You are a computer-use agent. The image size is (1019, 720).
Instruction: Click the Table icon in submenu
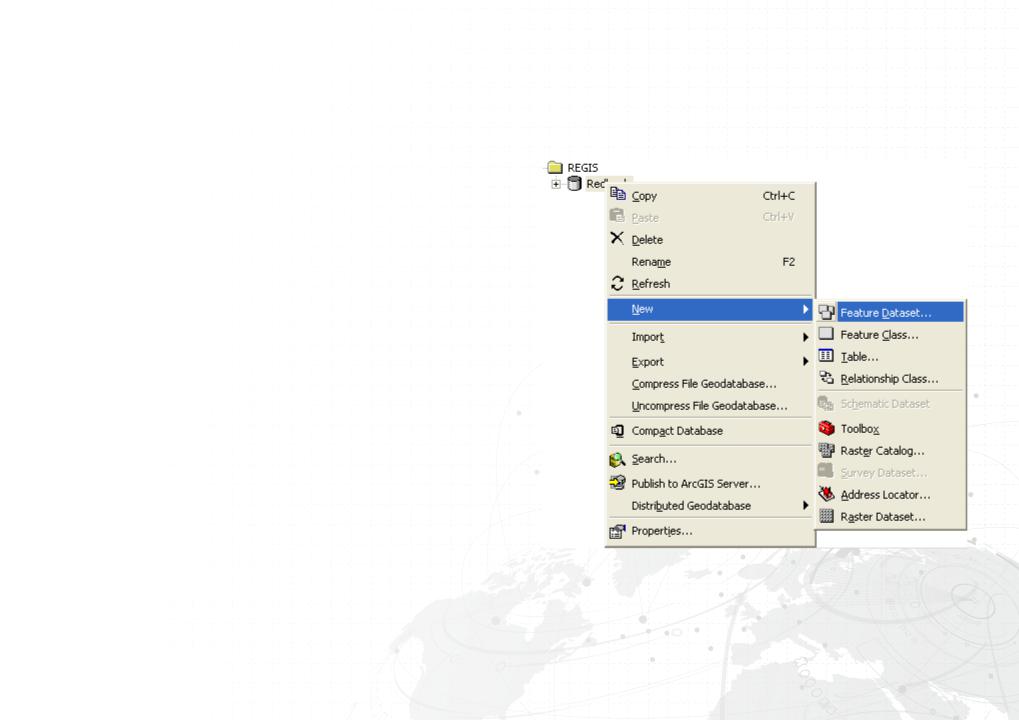pyautogui.click(x=826, y=356)
